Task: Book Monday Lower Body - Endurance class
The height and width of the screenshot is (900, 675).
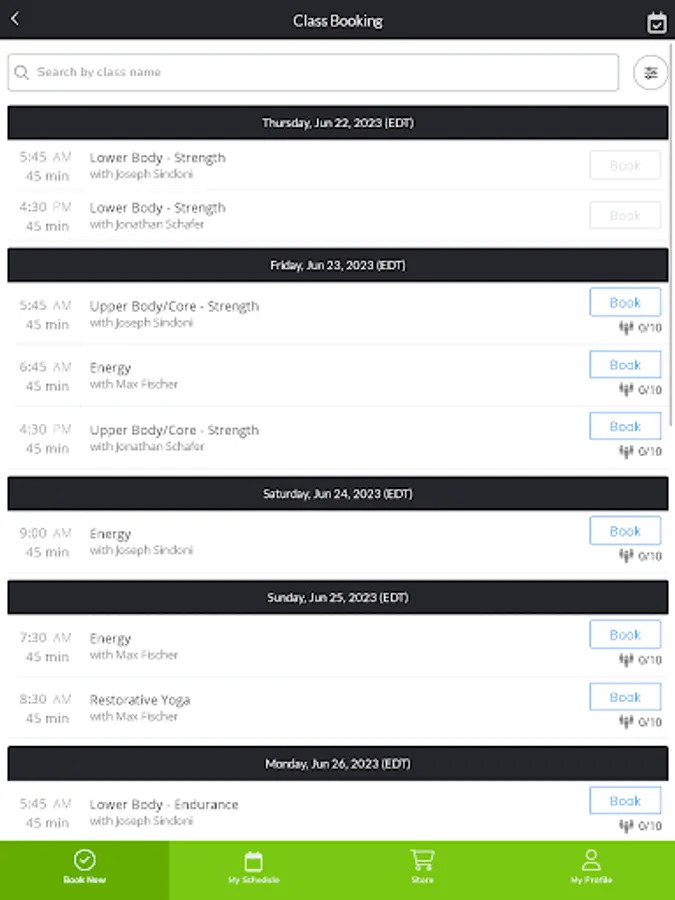Action: coord(625,800)
